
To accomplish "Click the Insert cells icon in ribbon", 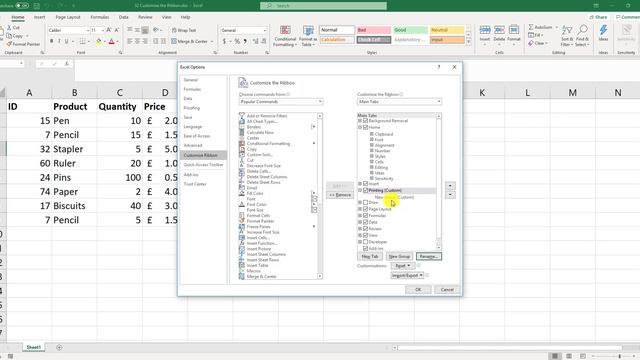I will point(485,30).
